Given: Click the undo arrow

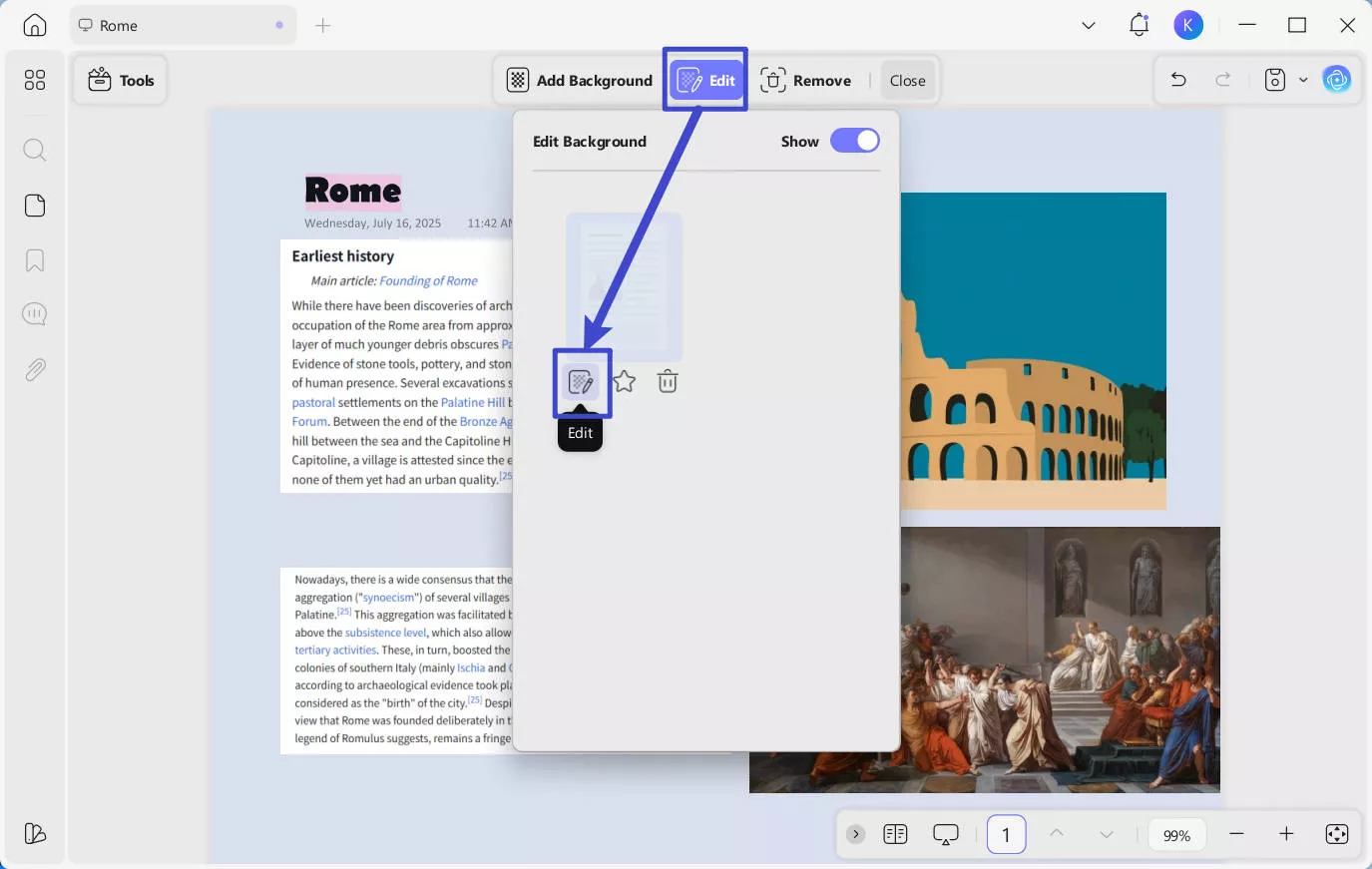Looking at the screenshot, I should coord(1178,81).
